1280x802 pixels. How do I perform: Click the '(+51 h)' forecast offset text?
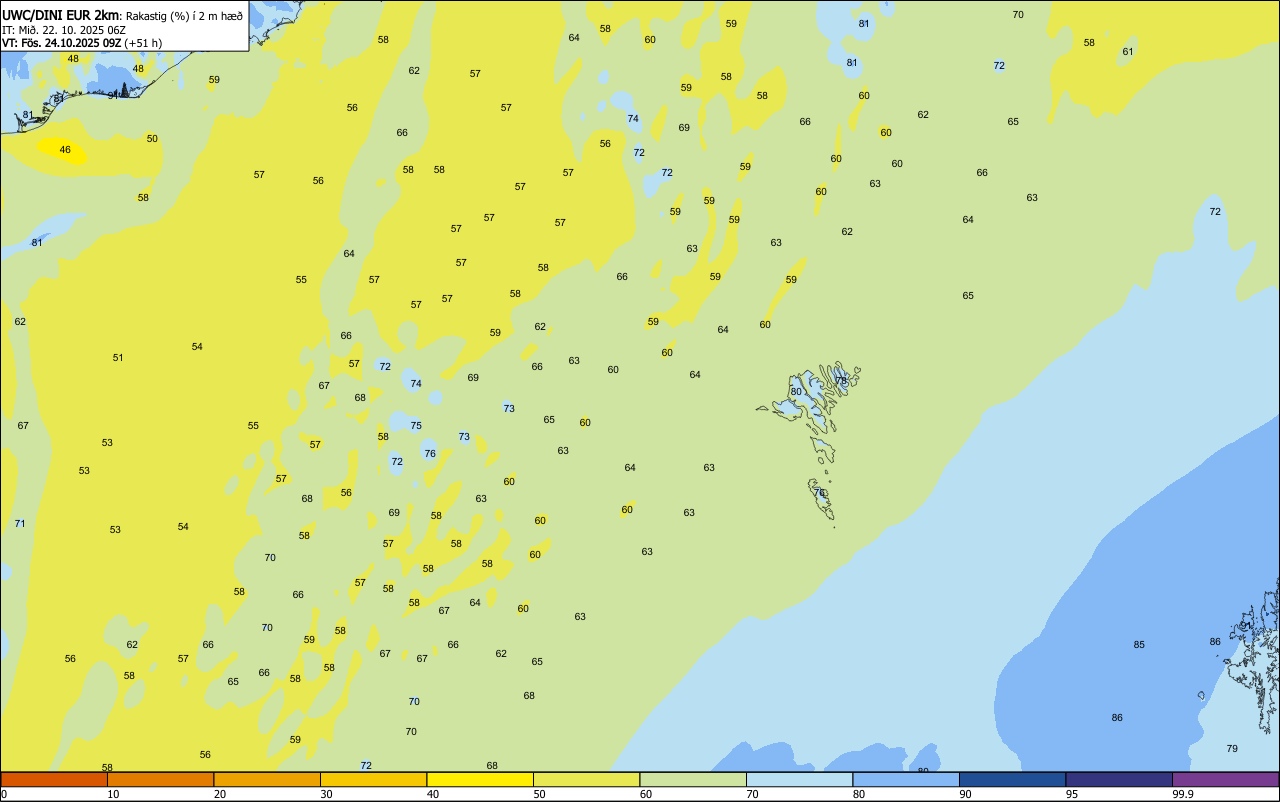143,43
